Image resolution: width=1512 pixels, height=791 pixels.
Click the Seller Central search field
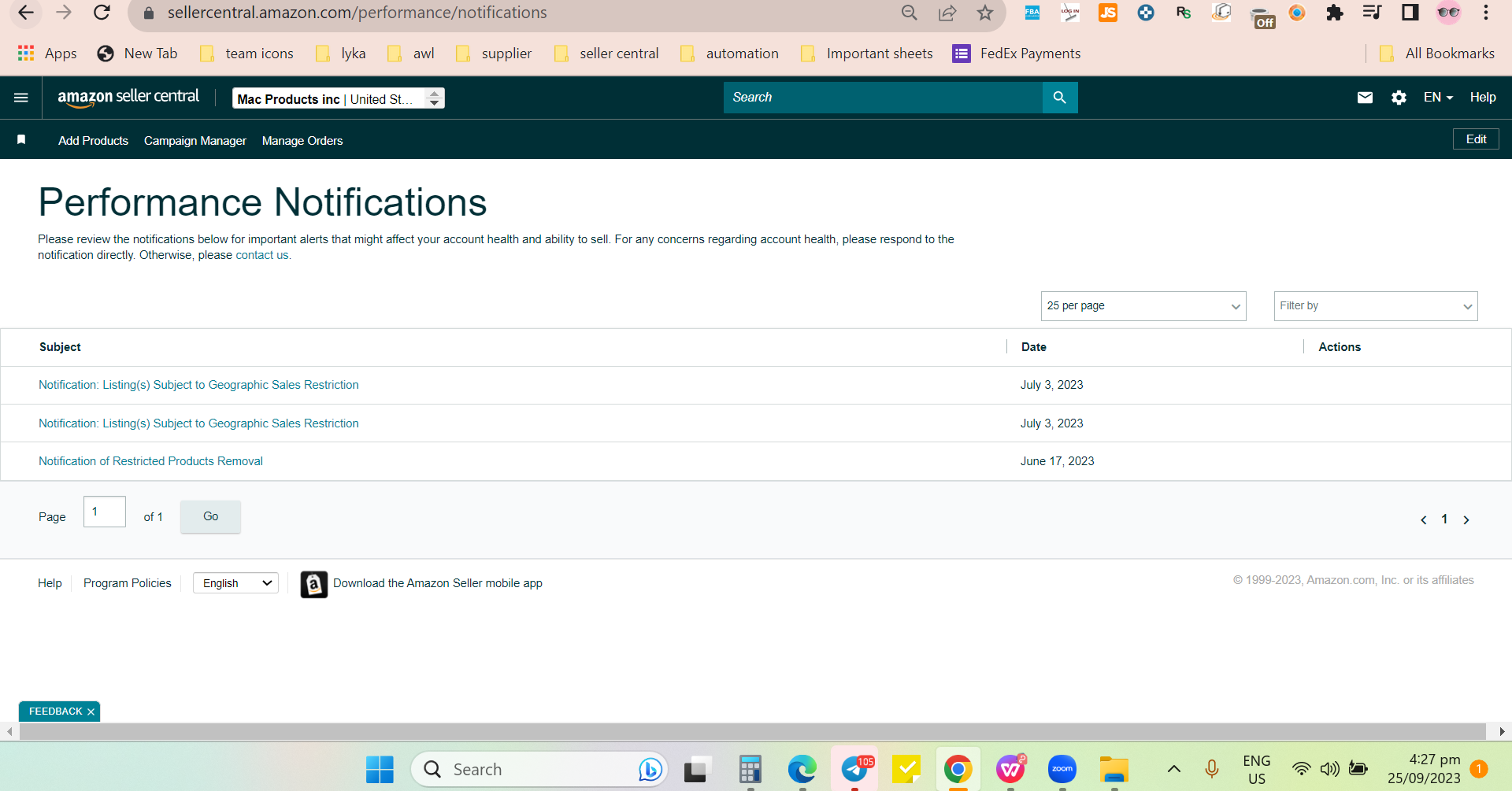click(x=883, y=98)
